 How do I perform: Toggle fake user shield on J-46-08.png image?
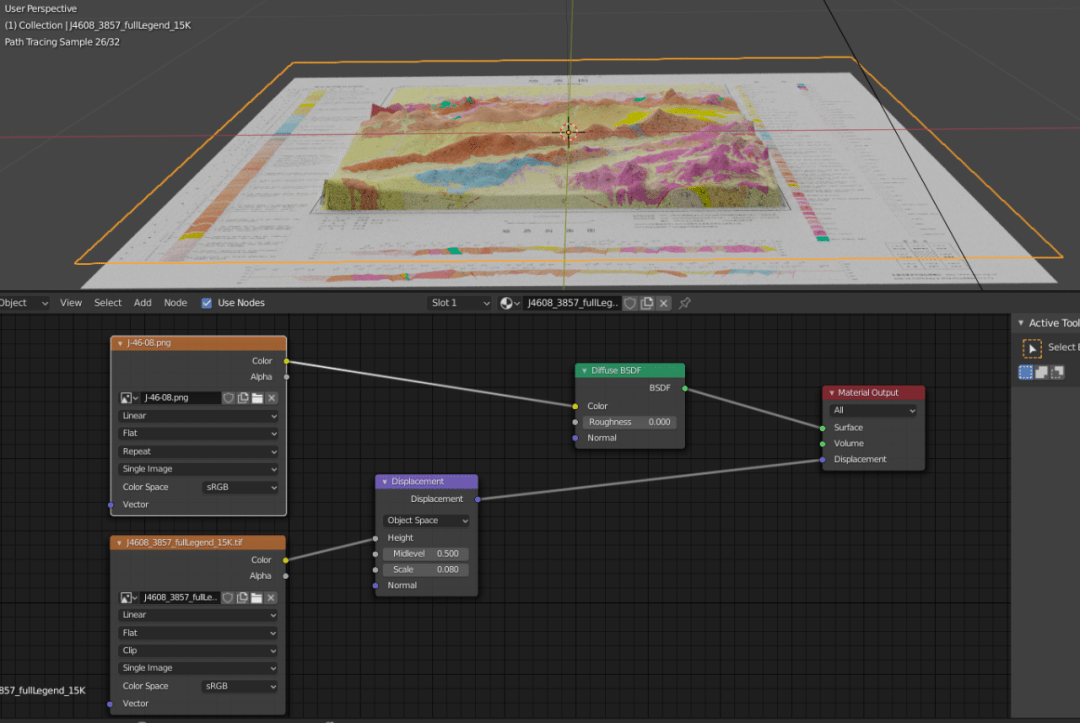coord(228,398)
